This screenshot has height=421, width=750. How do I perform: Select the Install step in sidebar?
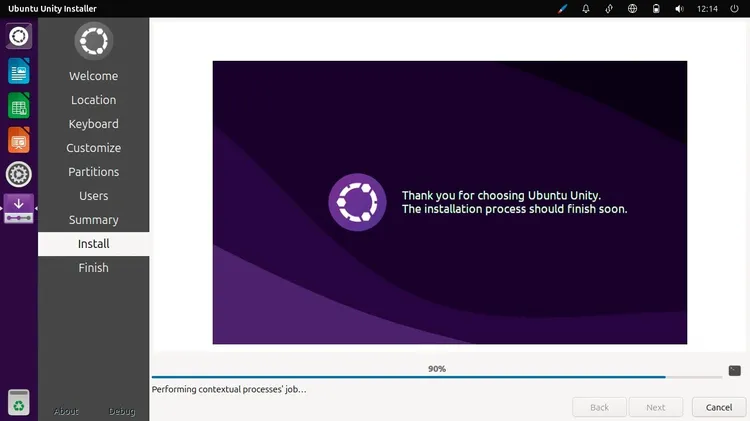pos(93,244)
